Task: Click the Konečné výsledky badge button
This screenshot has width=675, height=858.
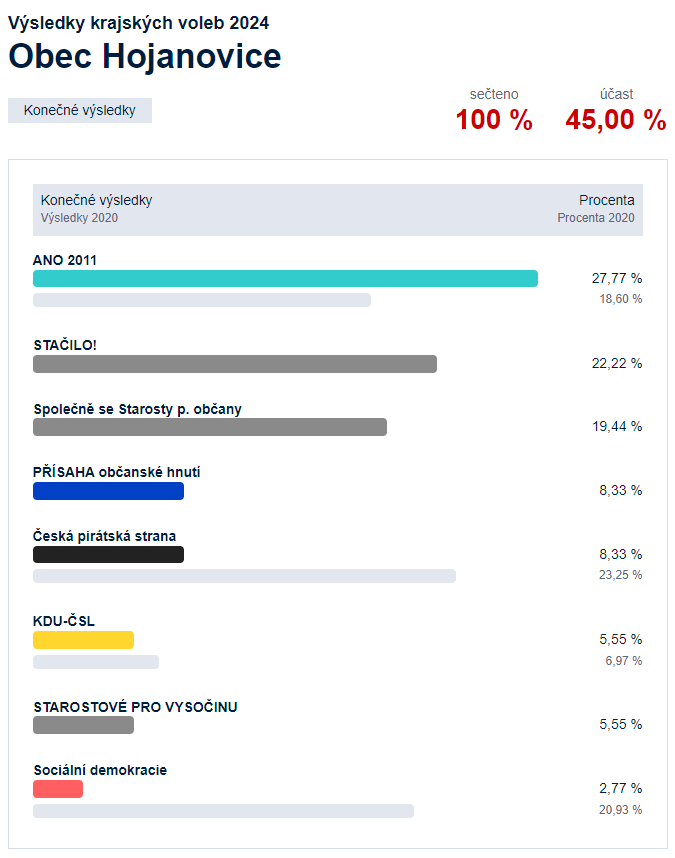Action: [80, 111]
